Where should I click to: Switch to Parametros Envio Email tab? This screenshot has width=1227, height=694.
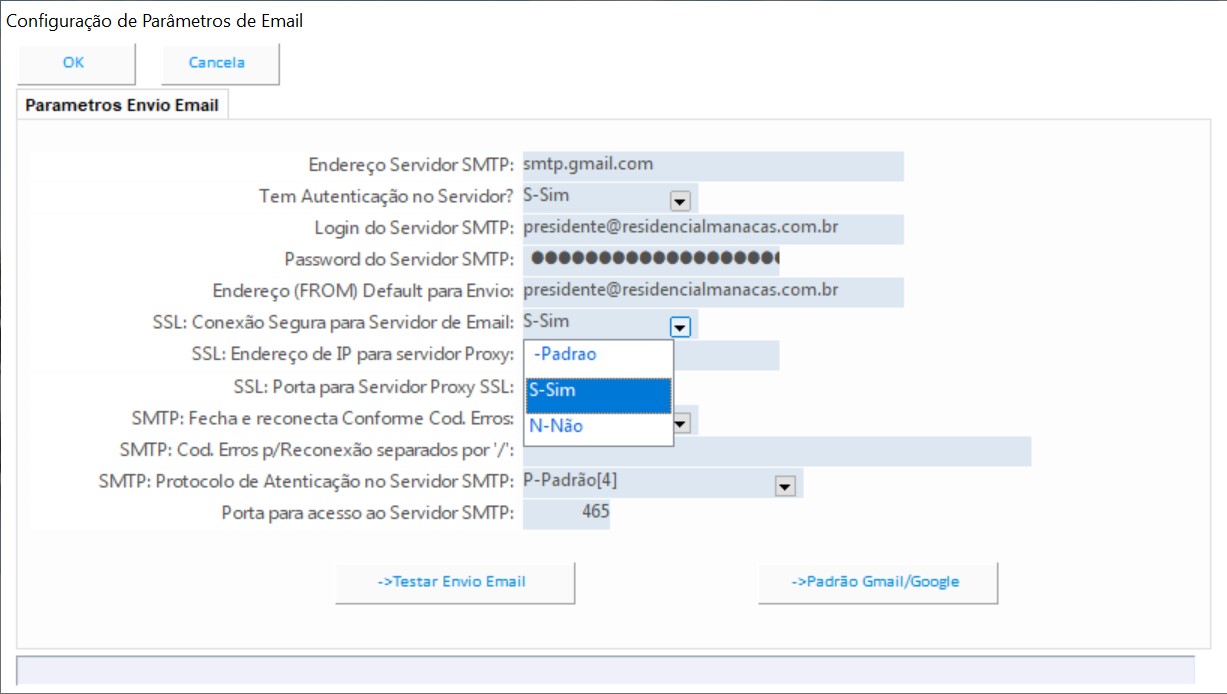click(x=122, y=105)
